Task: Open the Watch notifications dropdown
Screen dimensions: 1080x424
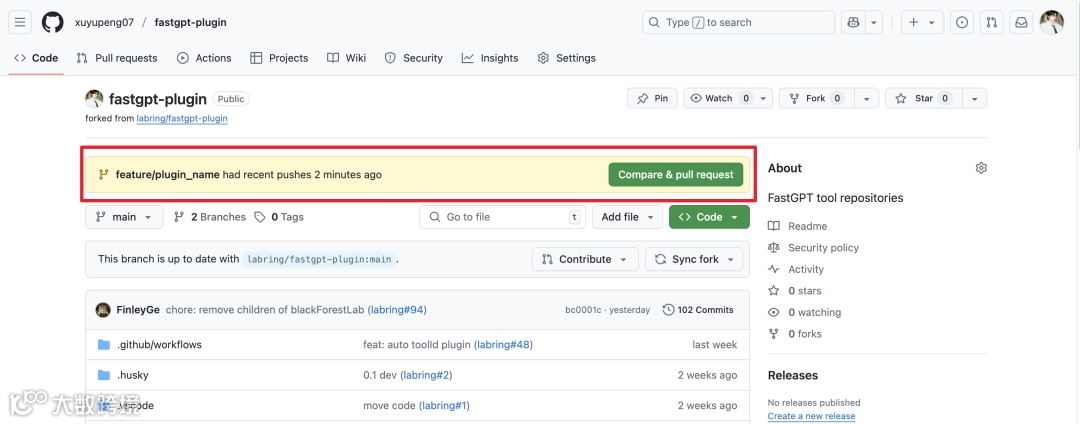Action: pos(728,98)
